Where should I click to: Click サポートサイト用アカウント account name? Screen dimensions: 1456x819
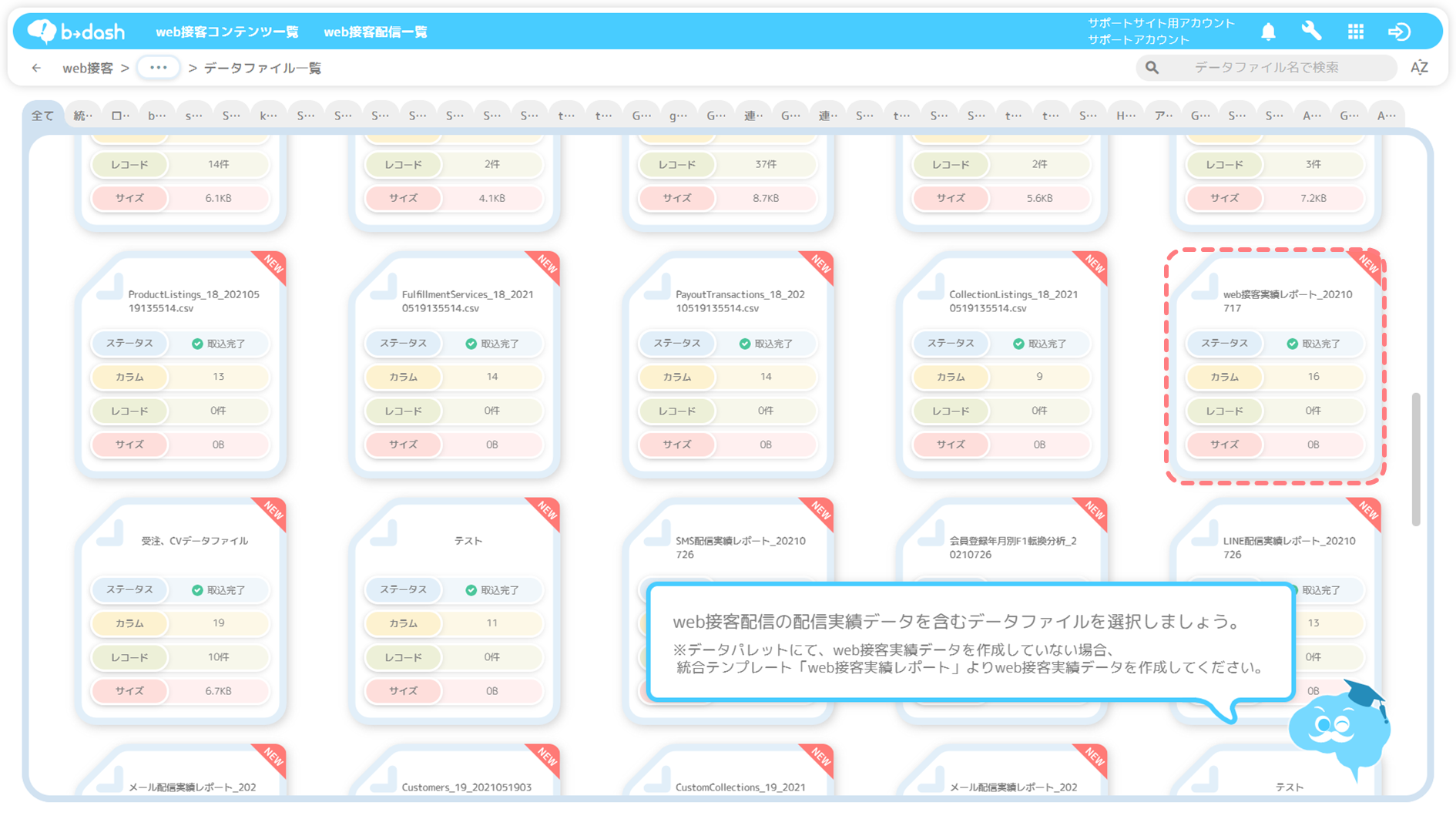1161,23
